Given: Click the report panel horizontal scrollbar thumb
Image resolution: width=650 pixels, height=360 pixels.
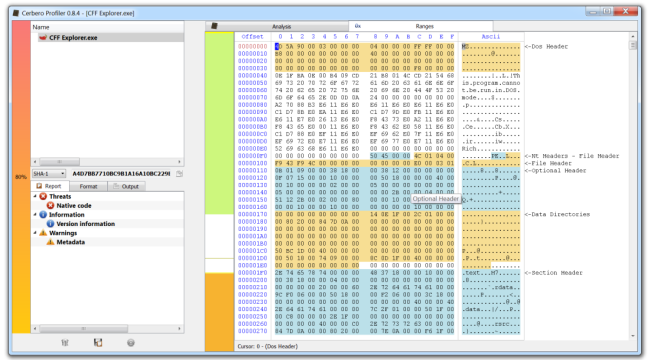Looking at the screenshot, I should click(83, 329).
